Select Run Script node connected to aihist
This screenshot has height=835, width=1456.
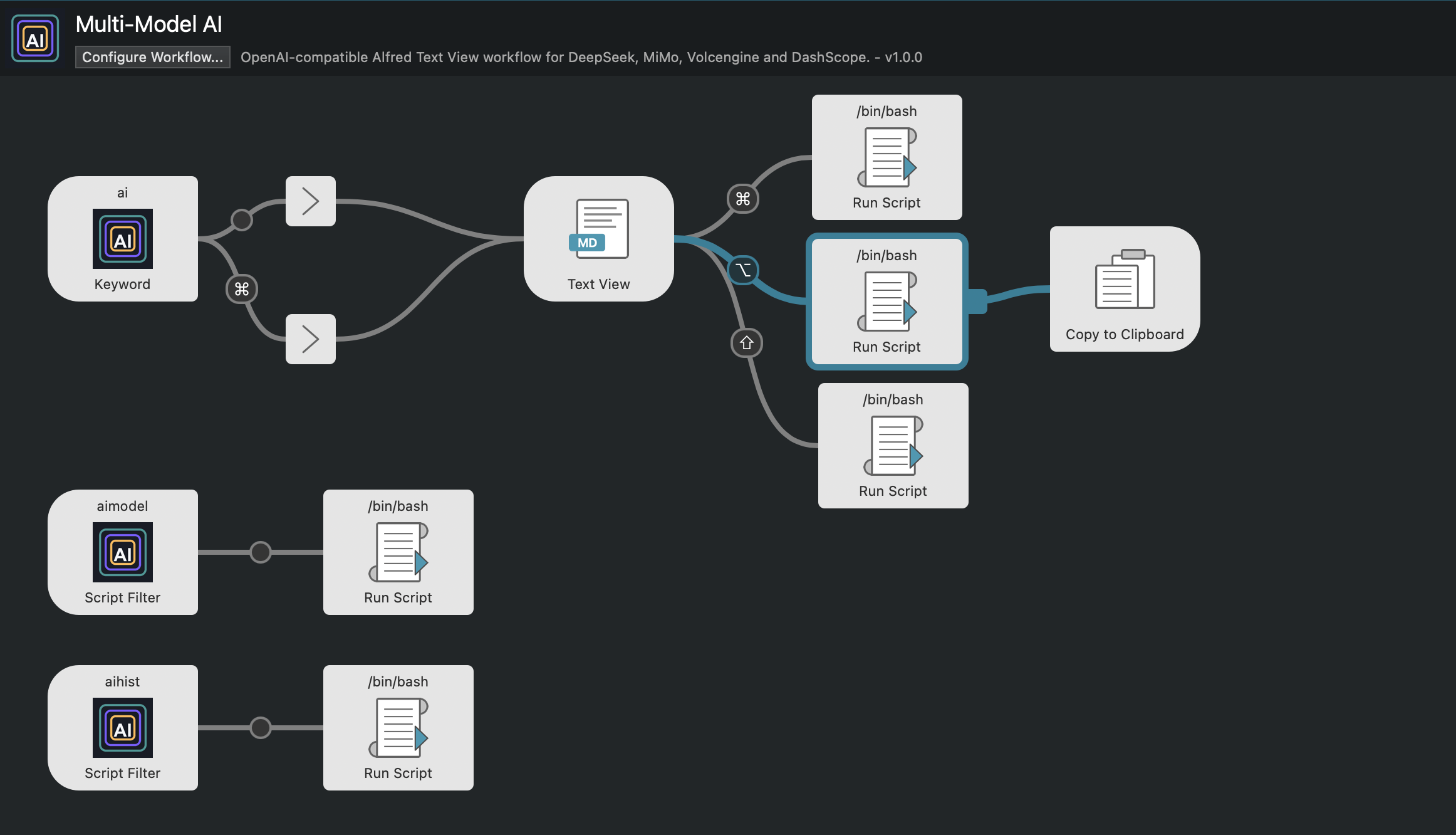(x=398, y=728)
